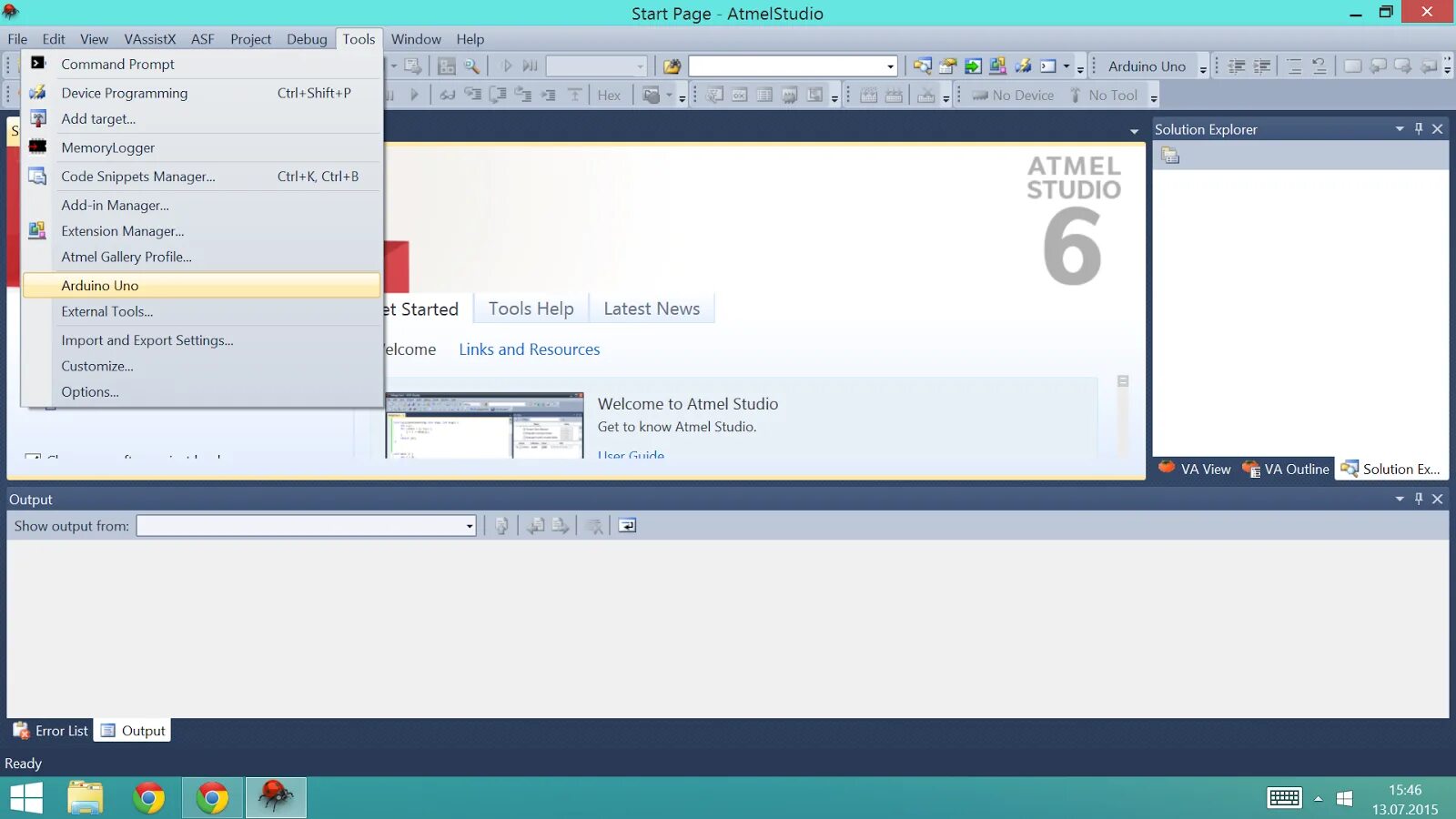Image resolution: width=1456 pixels, height=819 pixels.
Task: Open the Help menu
Action: coord(470,39)
